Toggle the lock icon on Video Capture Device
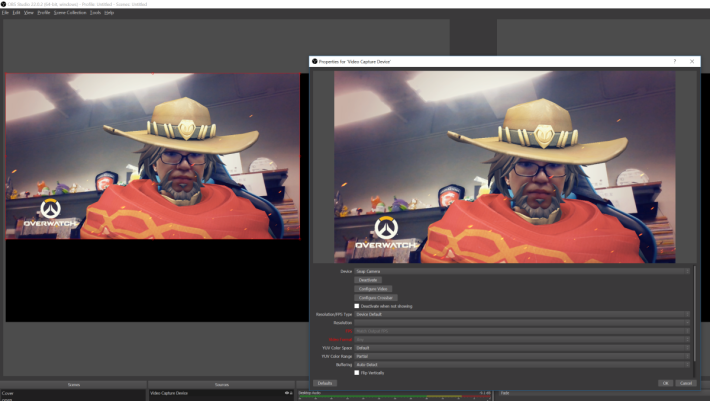The width and height of the screenshot is (710, 401). pos(291,393)
